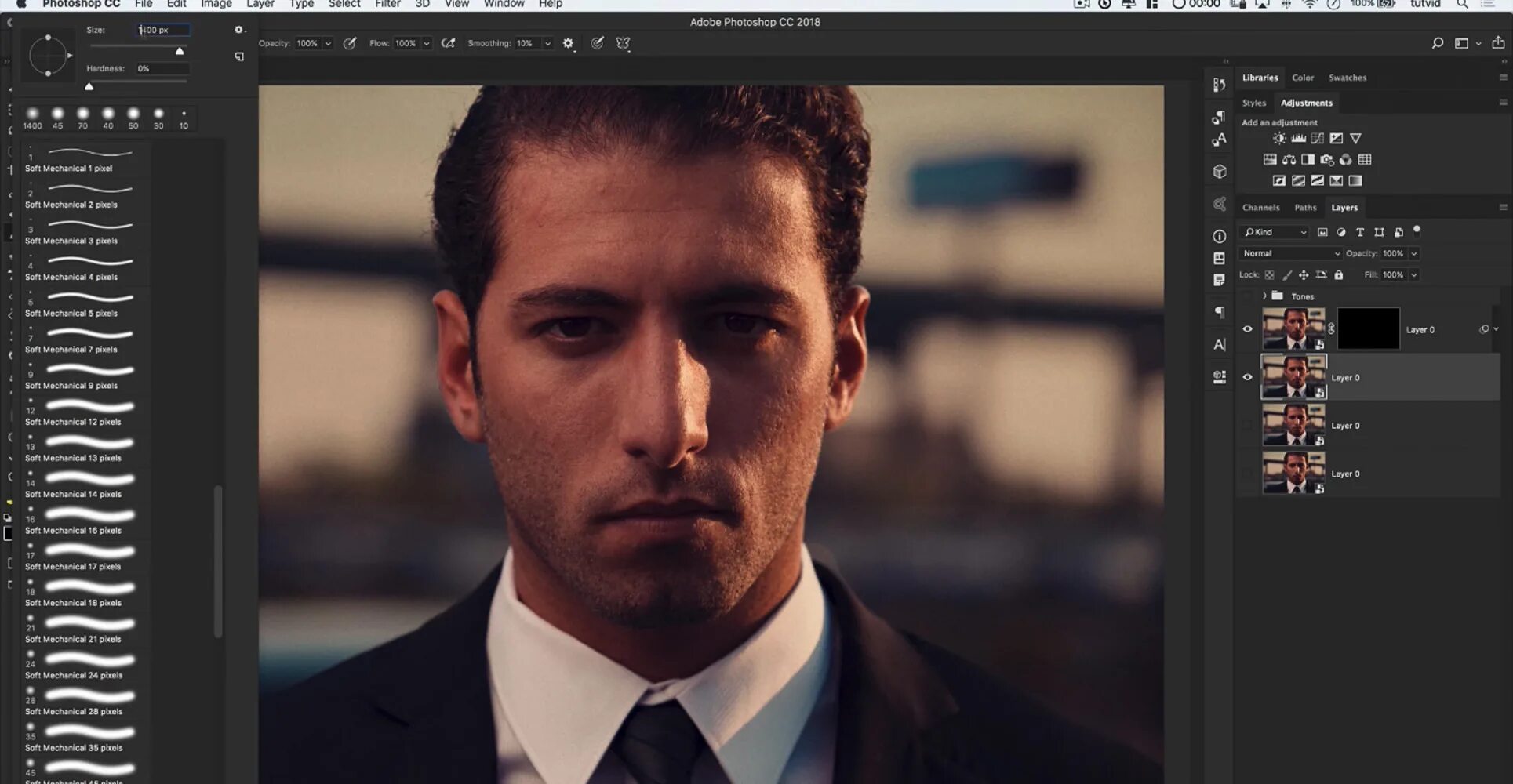Toggle visibility of masked Layer 0
1513x784 pixels.
tap(1247, 329)
